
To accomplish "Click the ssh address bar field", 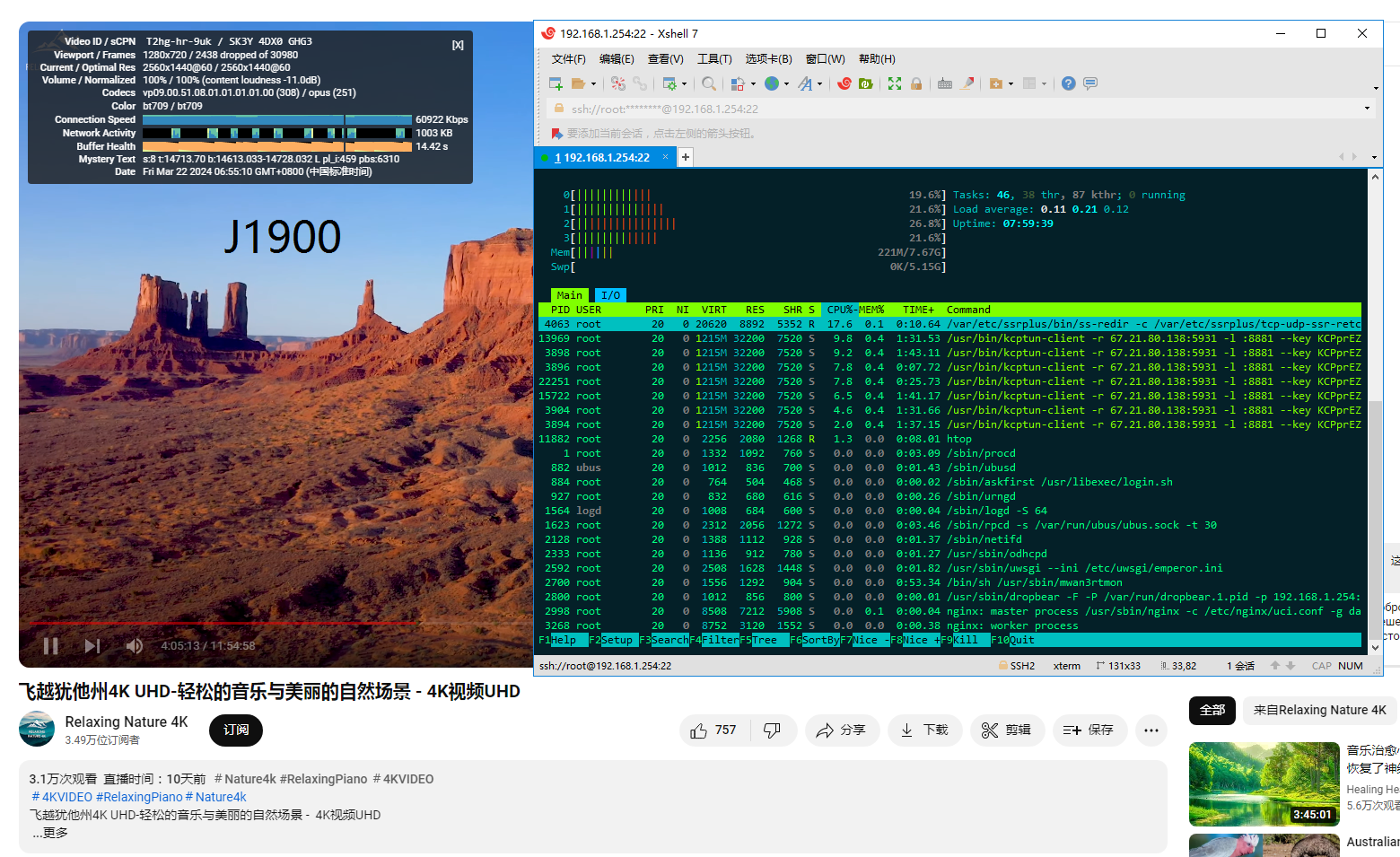I will point(960,109).
